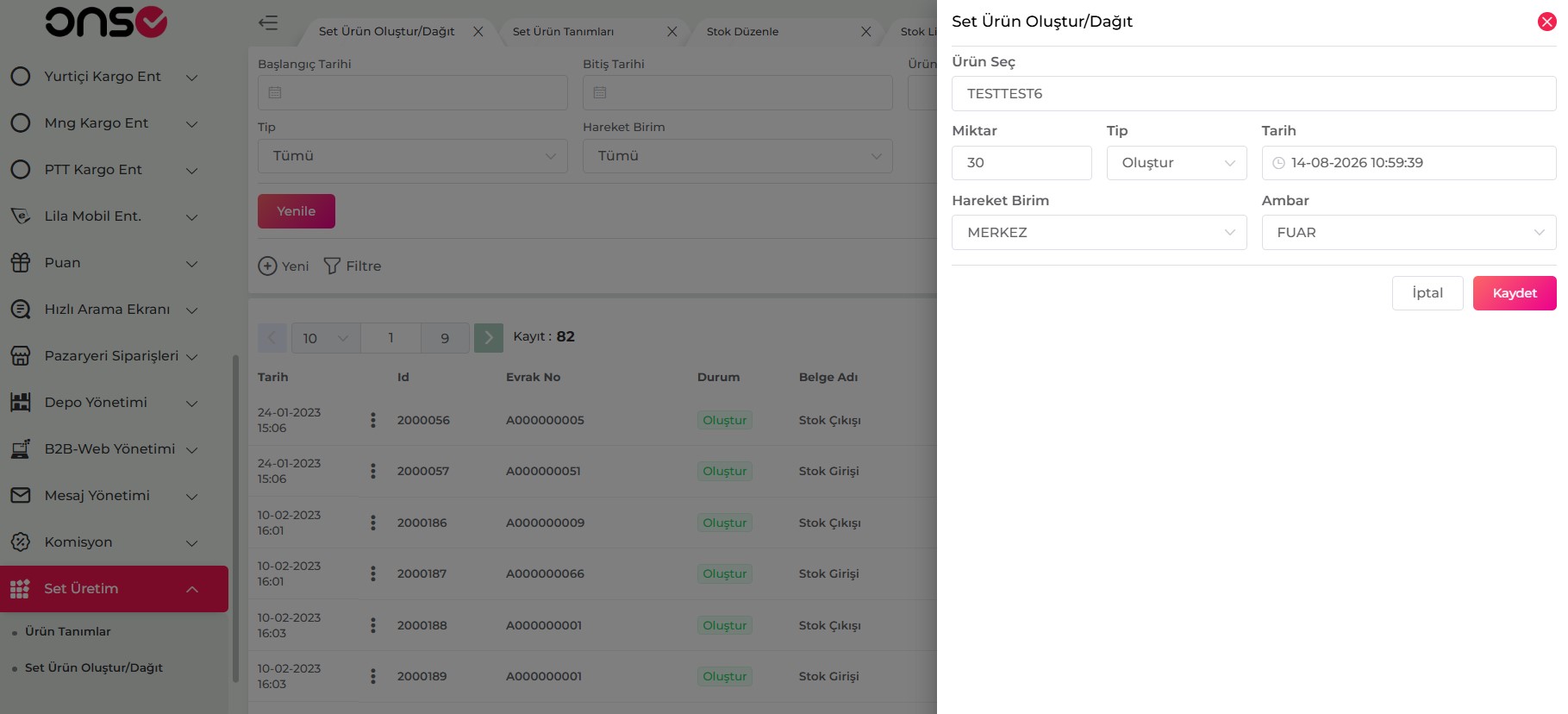Click the Yurtiçi Kargo Ent circle icon
1568x714 pixels.
point(21,76)
